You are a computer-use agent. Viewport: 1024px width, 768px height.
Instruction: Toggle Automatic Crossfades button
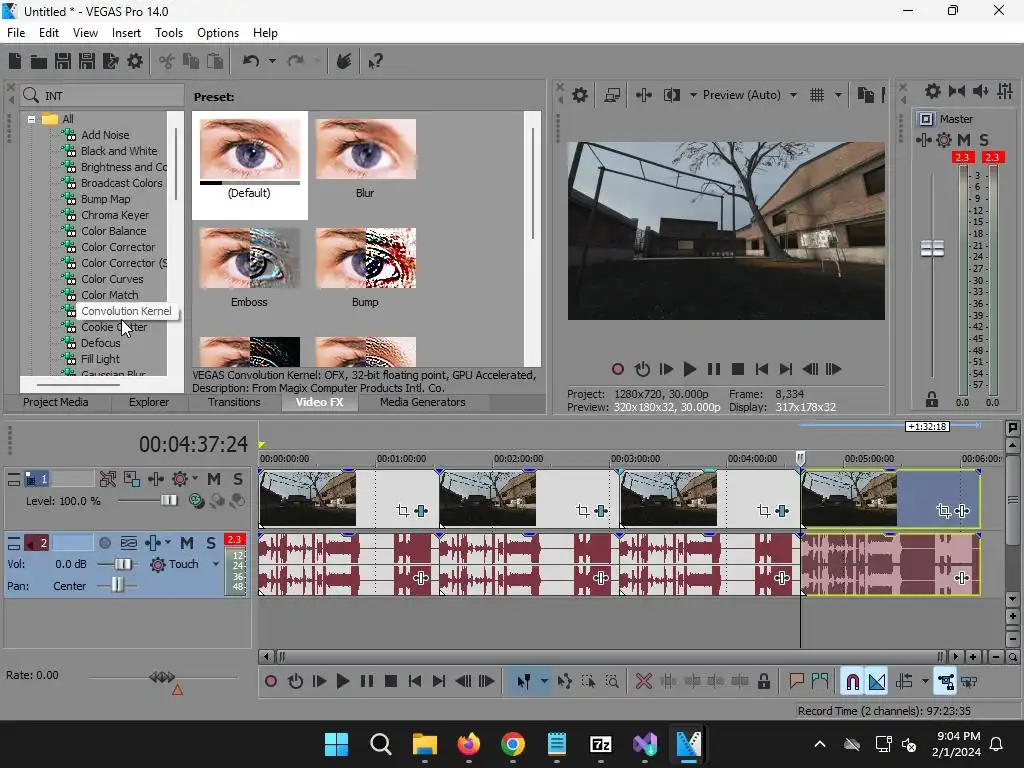(877, 682)
